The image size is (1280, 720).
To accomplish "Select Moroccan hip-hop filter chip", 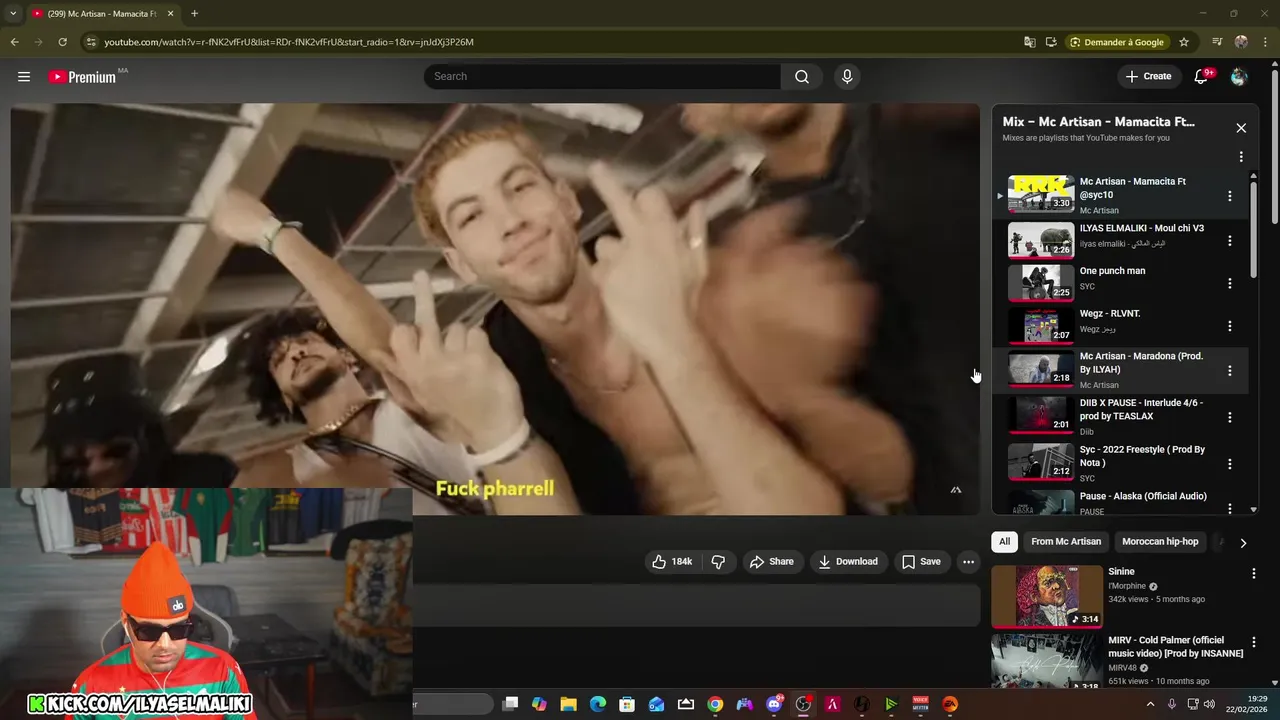I will pos(1160,542).
